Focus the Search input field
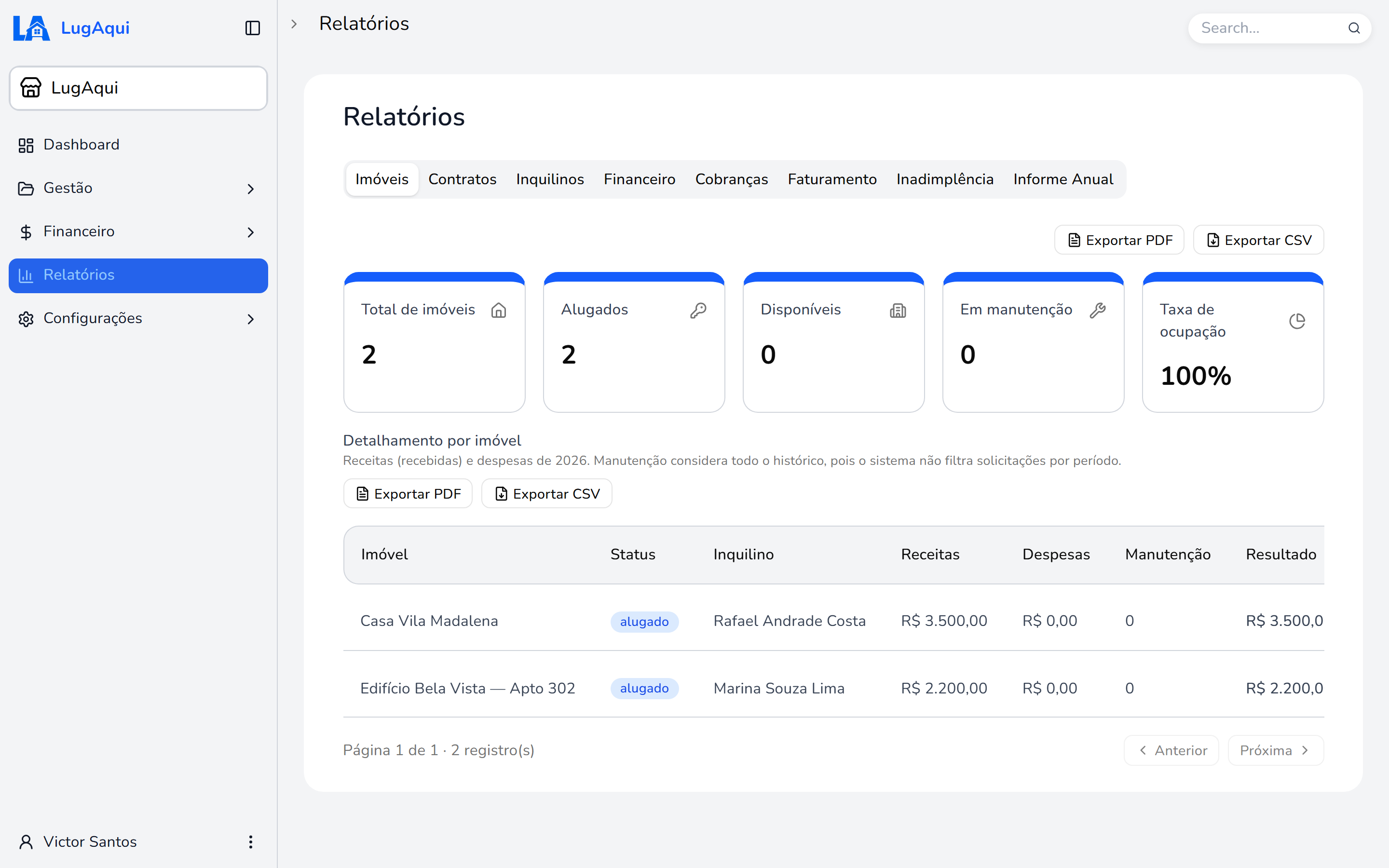 coord(1280,28)
